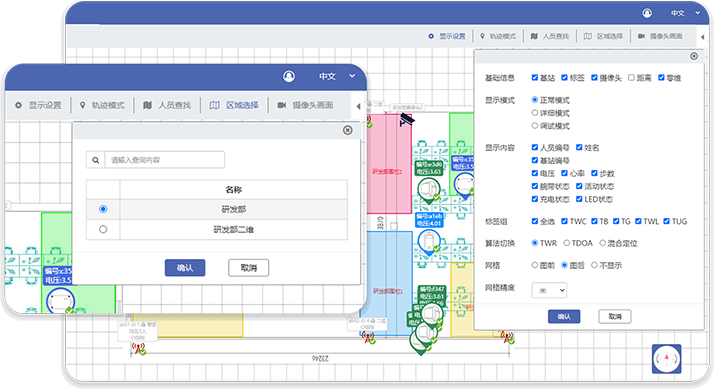Select TWR algorithm radio button
This screenshot has width=714, height=389.
535,243
